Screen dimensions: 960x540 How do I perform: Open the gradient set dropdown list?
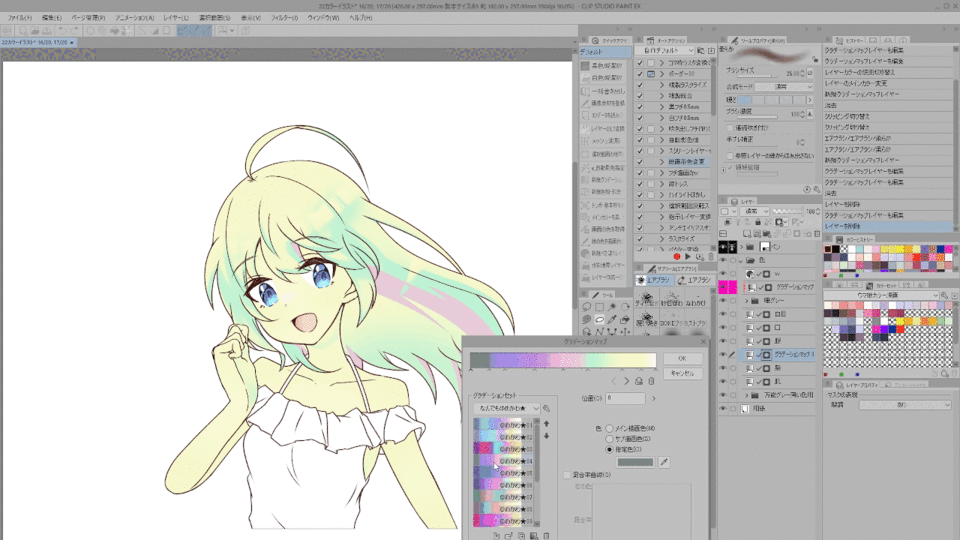point(507,409)
